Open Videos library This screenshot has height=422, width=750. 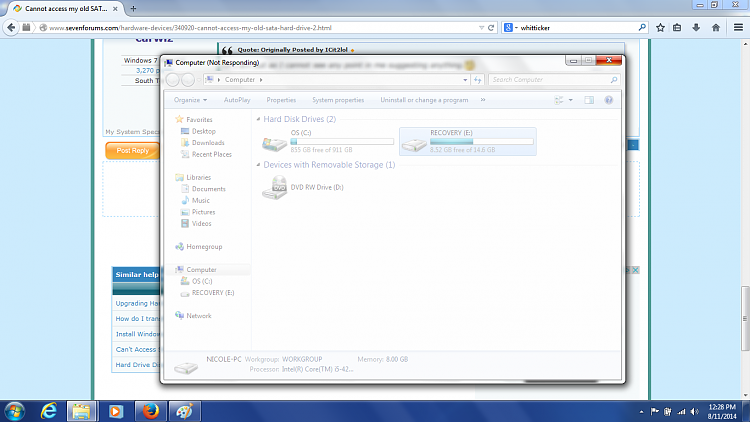[201, 223]
